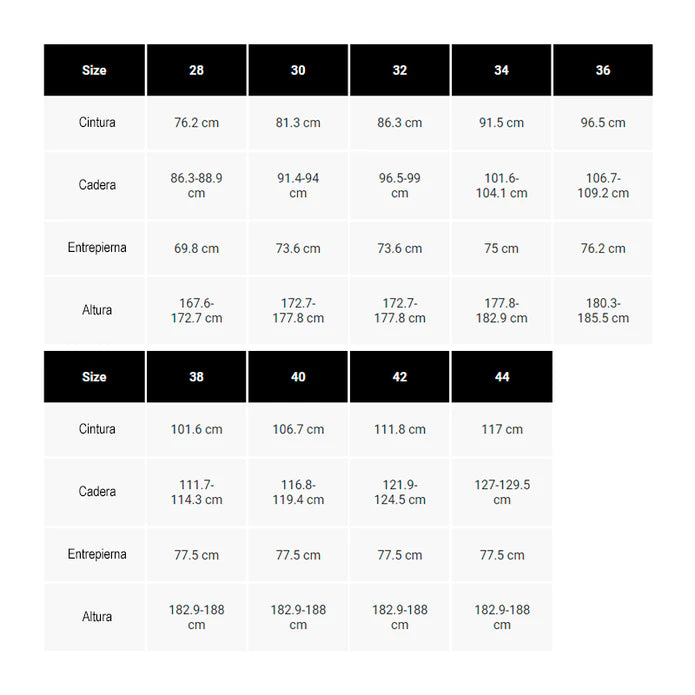Click the 127-129.5 cm Cadera cell
Viewport: 695px width, 695px height.
click(x=502, y=492)
